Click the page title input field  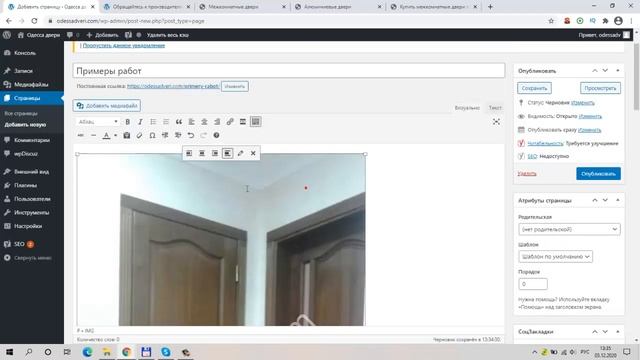click(289, 71)
